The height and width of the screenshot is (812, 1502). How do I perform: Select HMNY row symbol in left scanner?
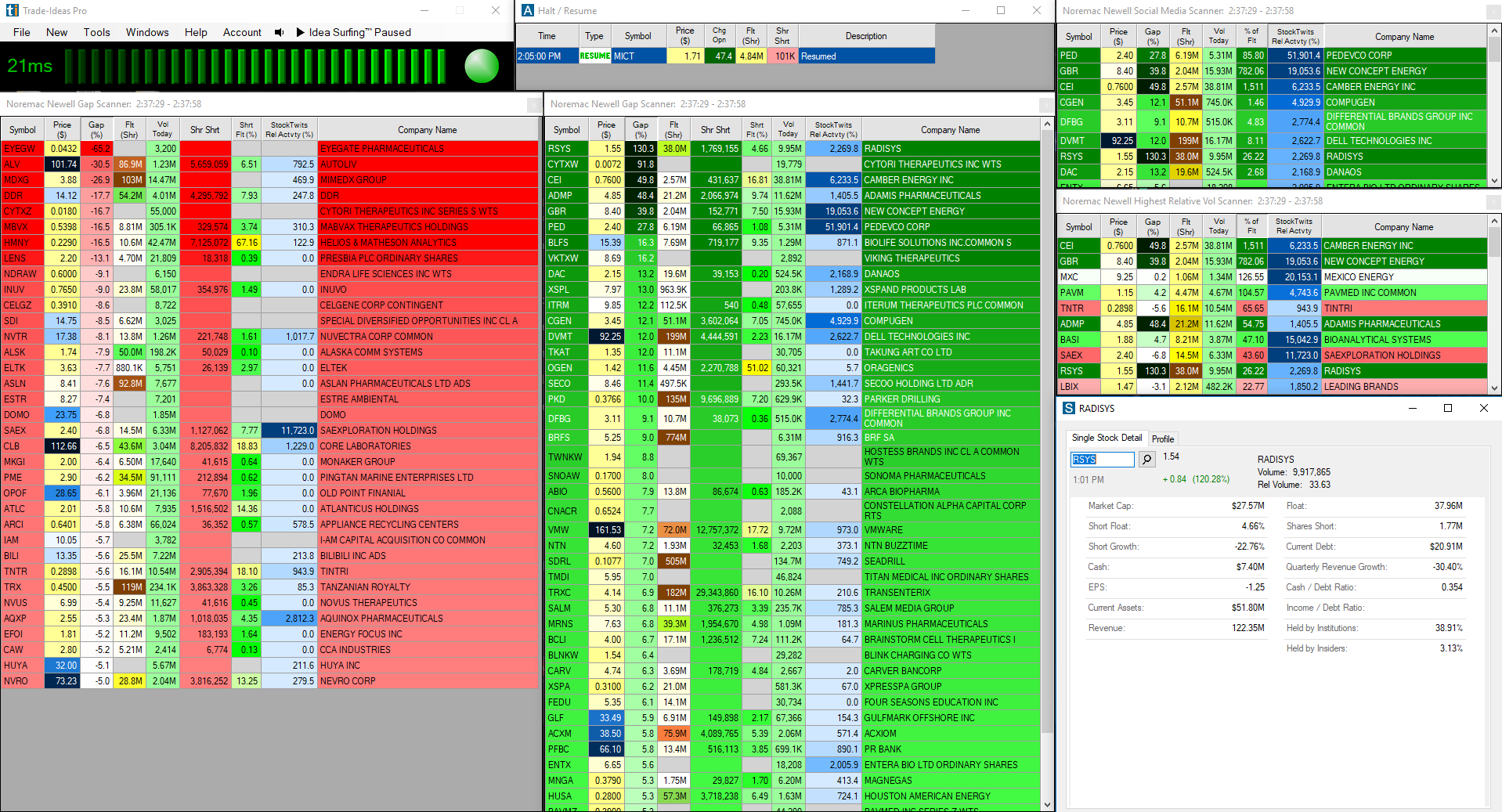pyautogui.click(x=16, y=242)
